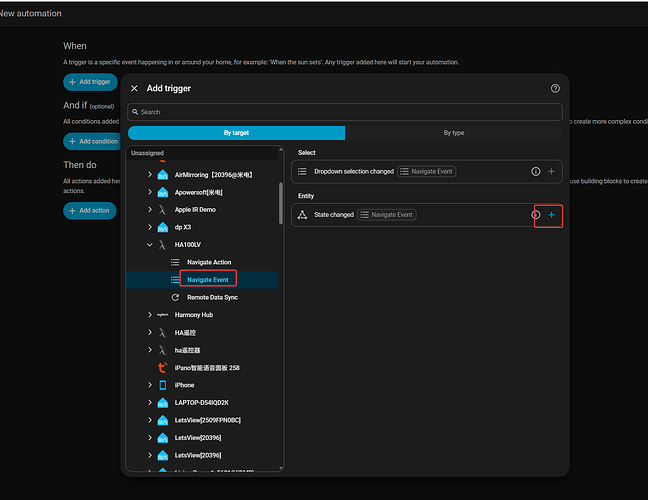Expand the ha遥控器 device entry

[150, 350]
